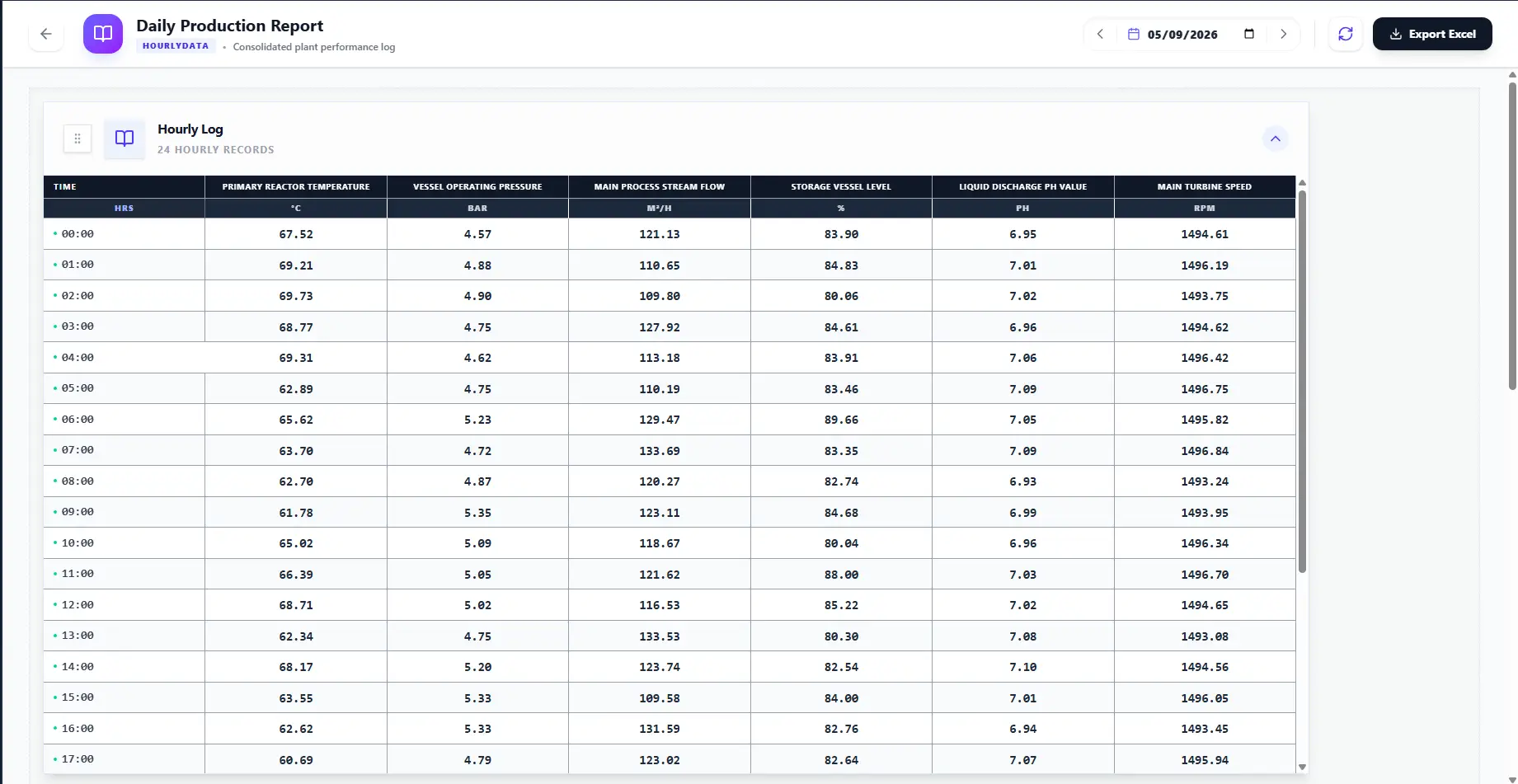Click the M³/H unit label
The image size is (1518, 784).
(x=660, y=209)
